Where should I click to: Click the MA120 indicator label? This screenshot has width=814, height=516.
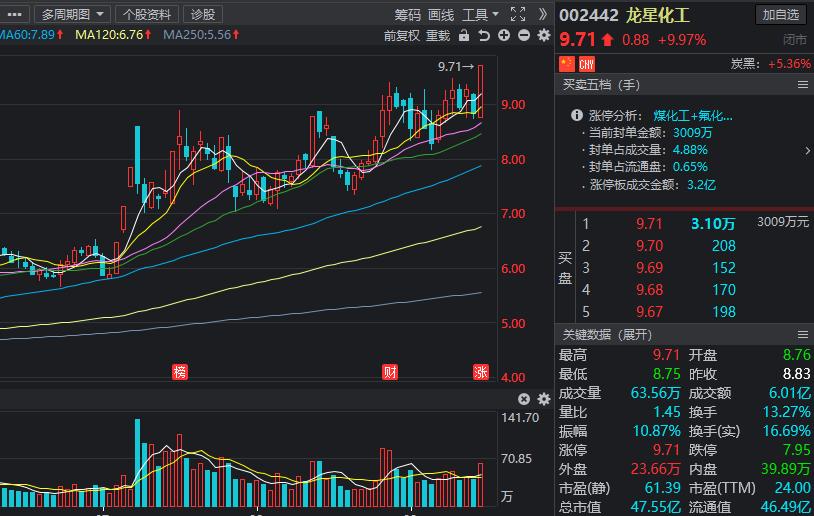(x=113, y=35)
